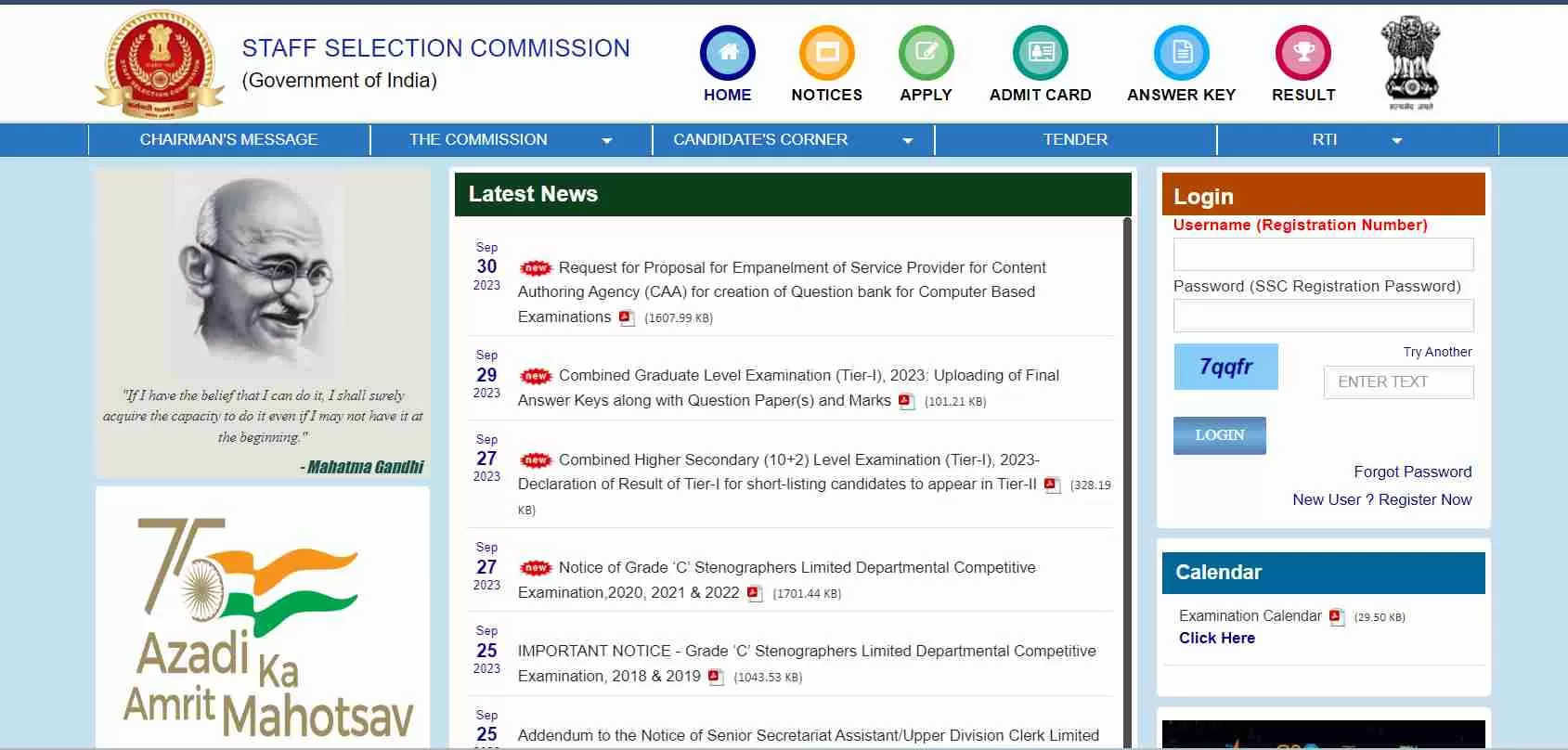The height and width of the screenshot is (750, 1568).
Task: Click the Username registration number field
Action: (x=1323, y=254)
